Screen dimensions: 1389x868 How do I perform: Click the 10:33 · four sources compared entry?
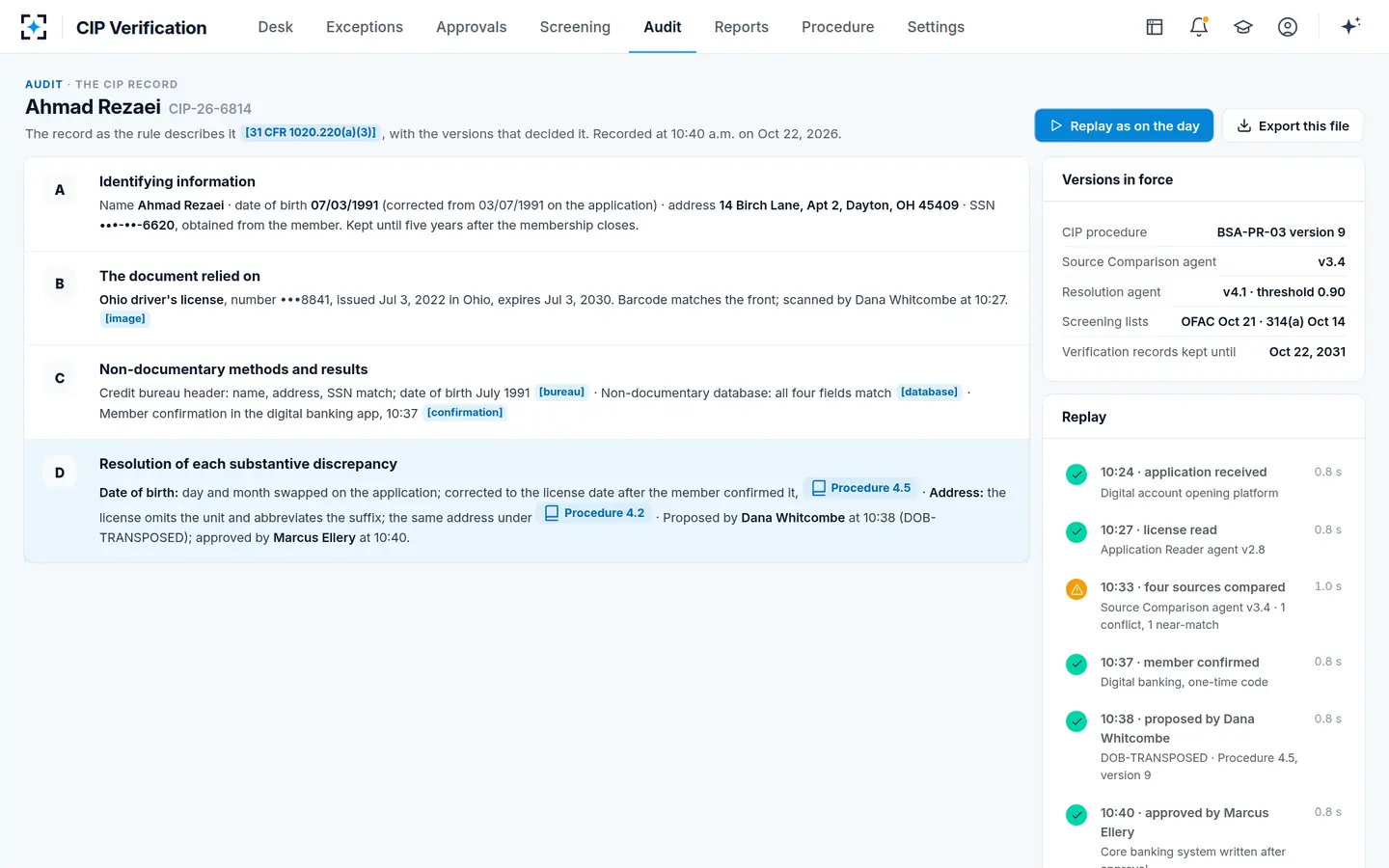coord(1204,605)
